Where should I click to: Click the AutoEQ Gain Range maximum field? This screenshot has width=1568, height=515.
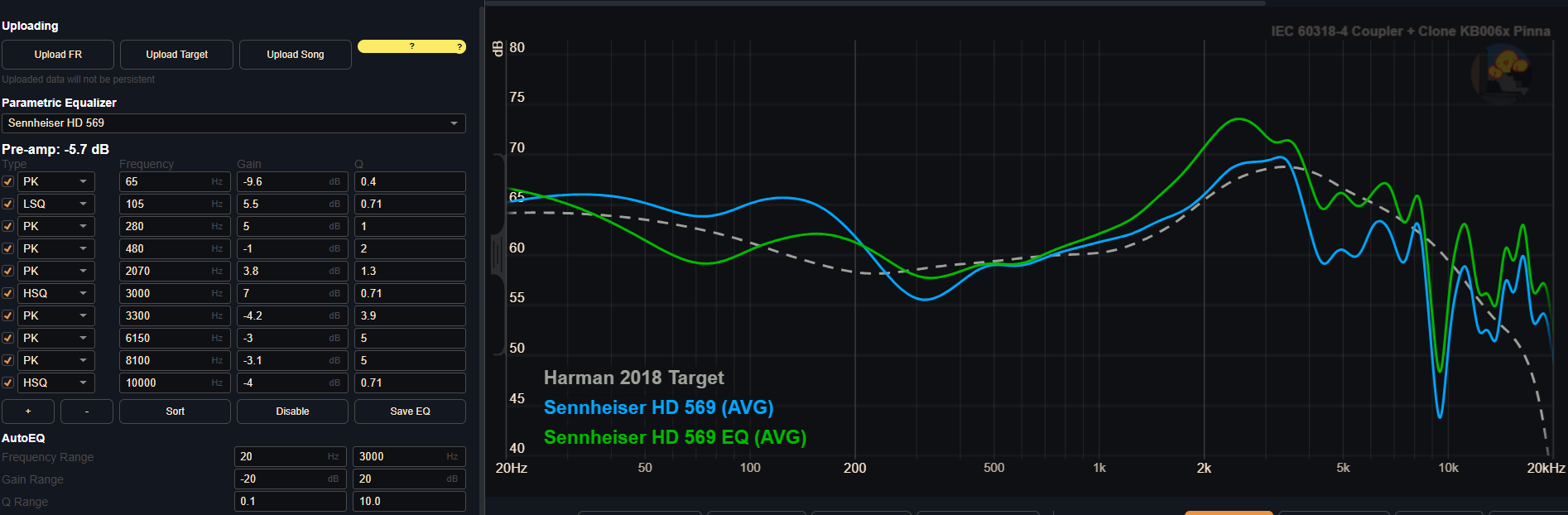(x=409, y=479)
